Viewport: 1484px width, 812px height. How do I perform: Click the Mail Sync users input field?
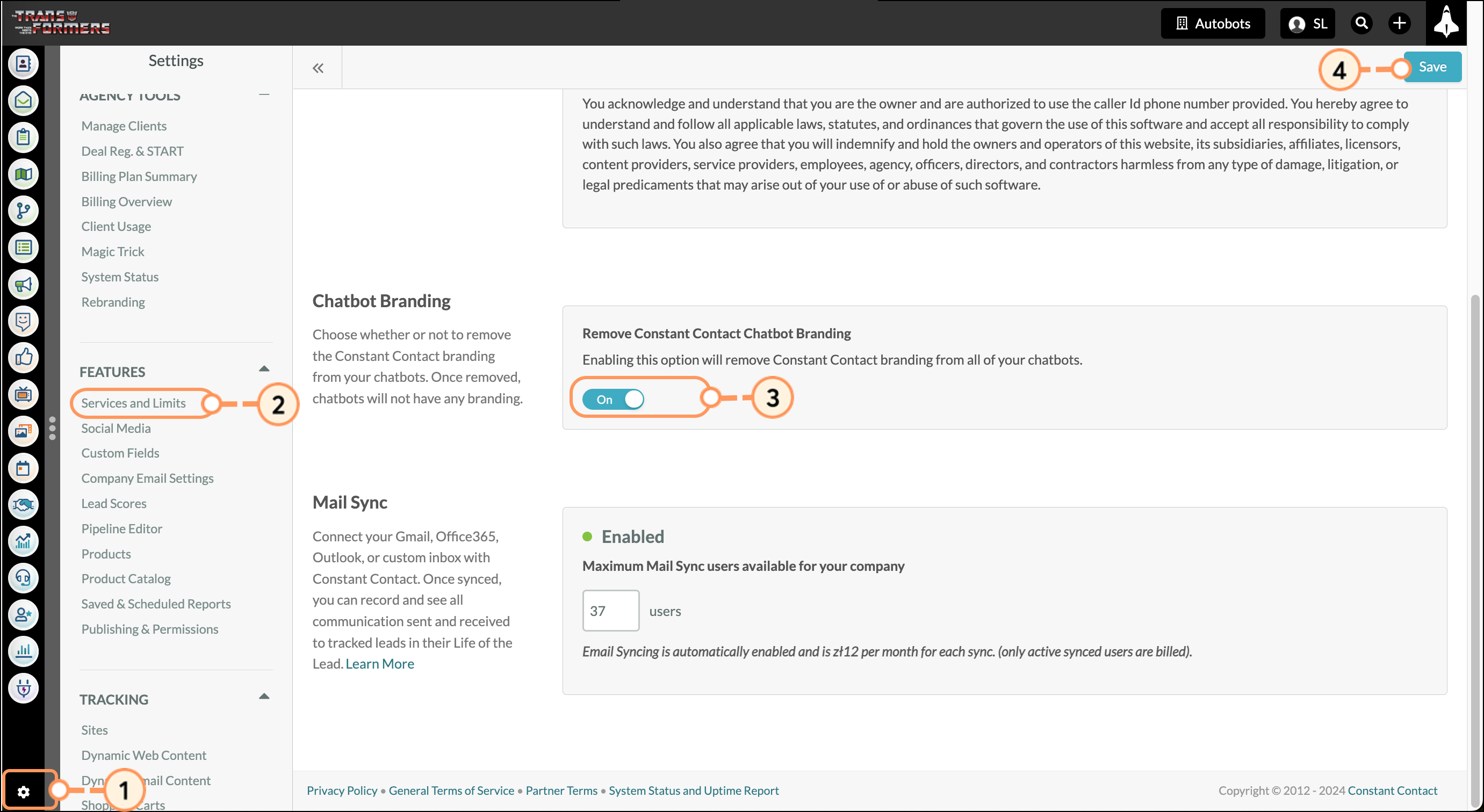point(611,611)
